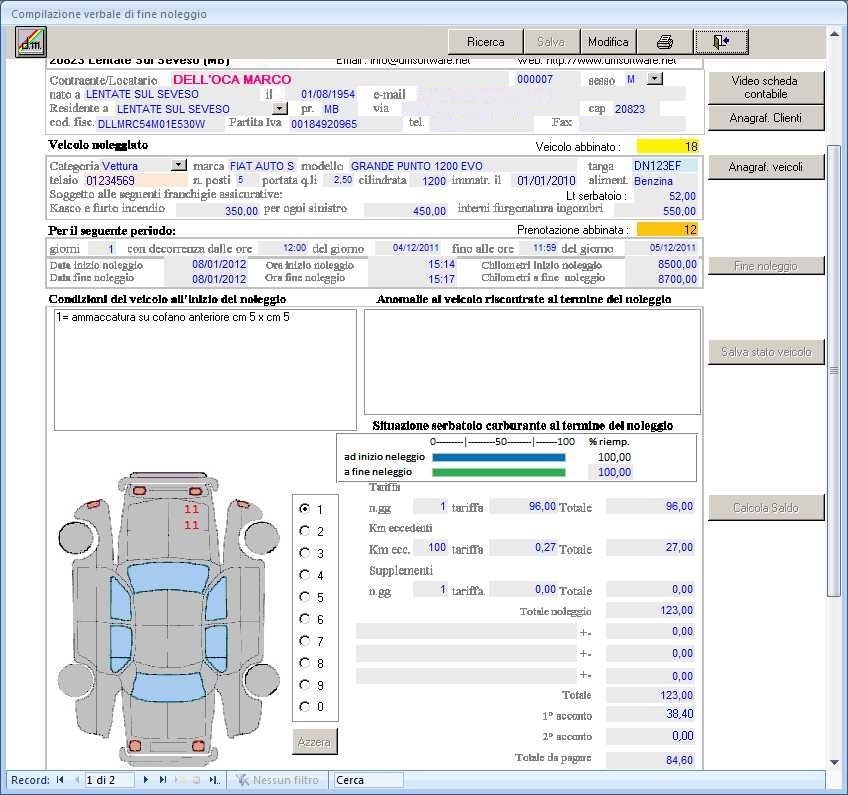Click the targa field DN123EF
This screenshot has width=848, height=795.
point(664,165)
